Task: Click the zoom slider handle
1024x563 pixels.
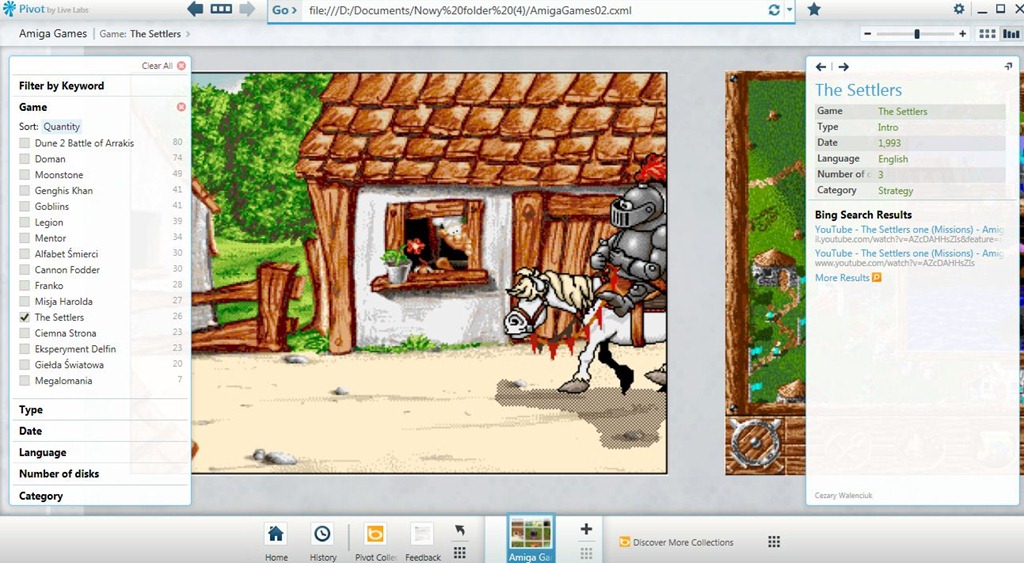Action: point(917,34)
